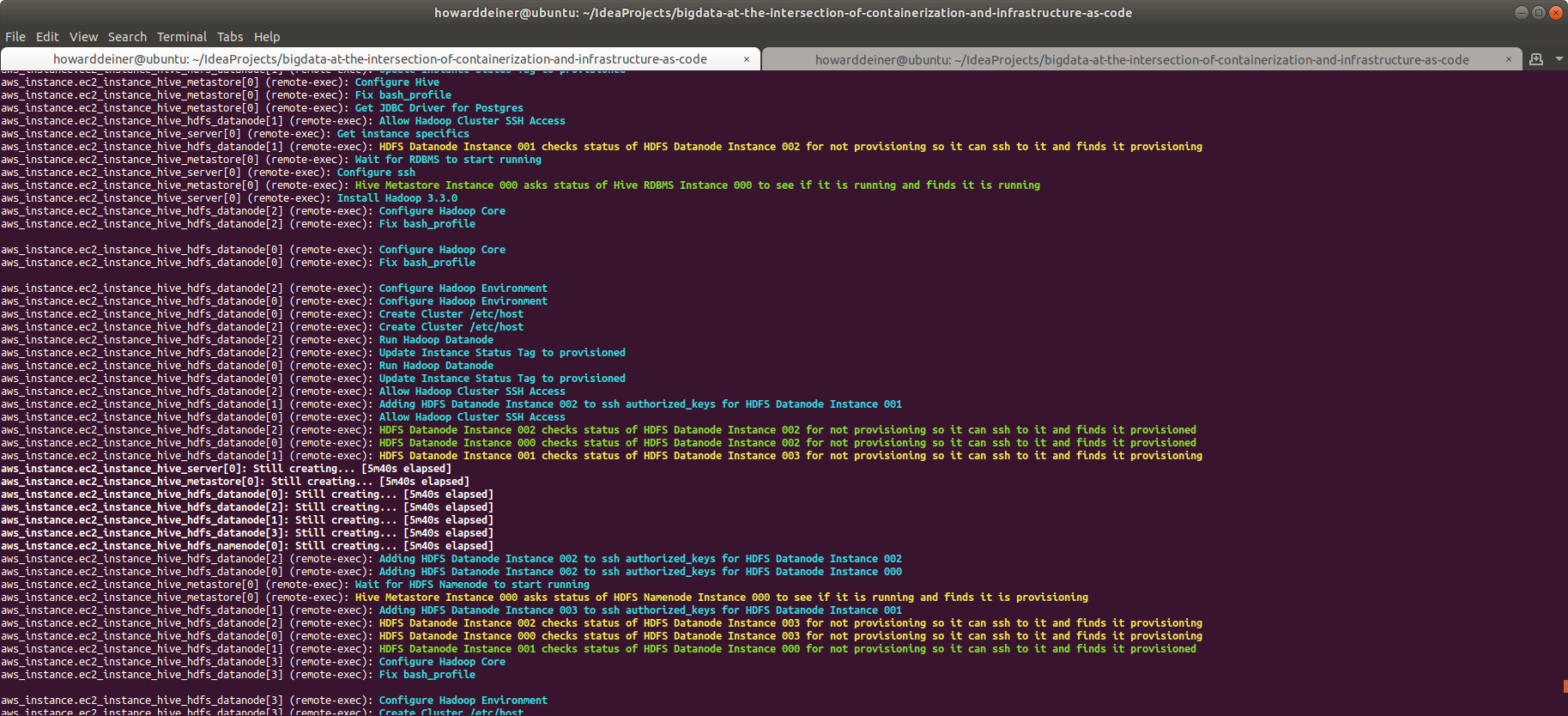Screen dimensions: 1568x716
Task: Click 'Hive Metastore Instance 000 asks status of Hive RDBMS' line
Action: (x=698, y=185)
